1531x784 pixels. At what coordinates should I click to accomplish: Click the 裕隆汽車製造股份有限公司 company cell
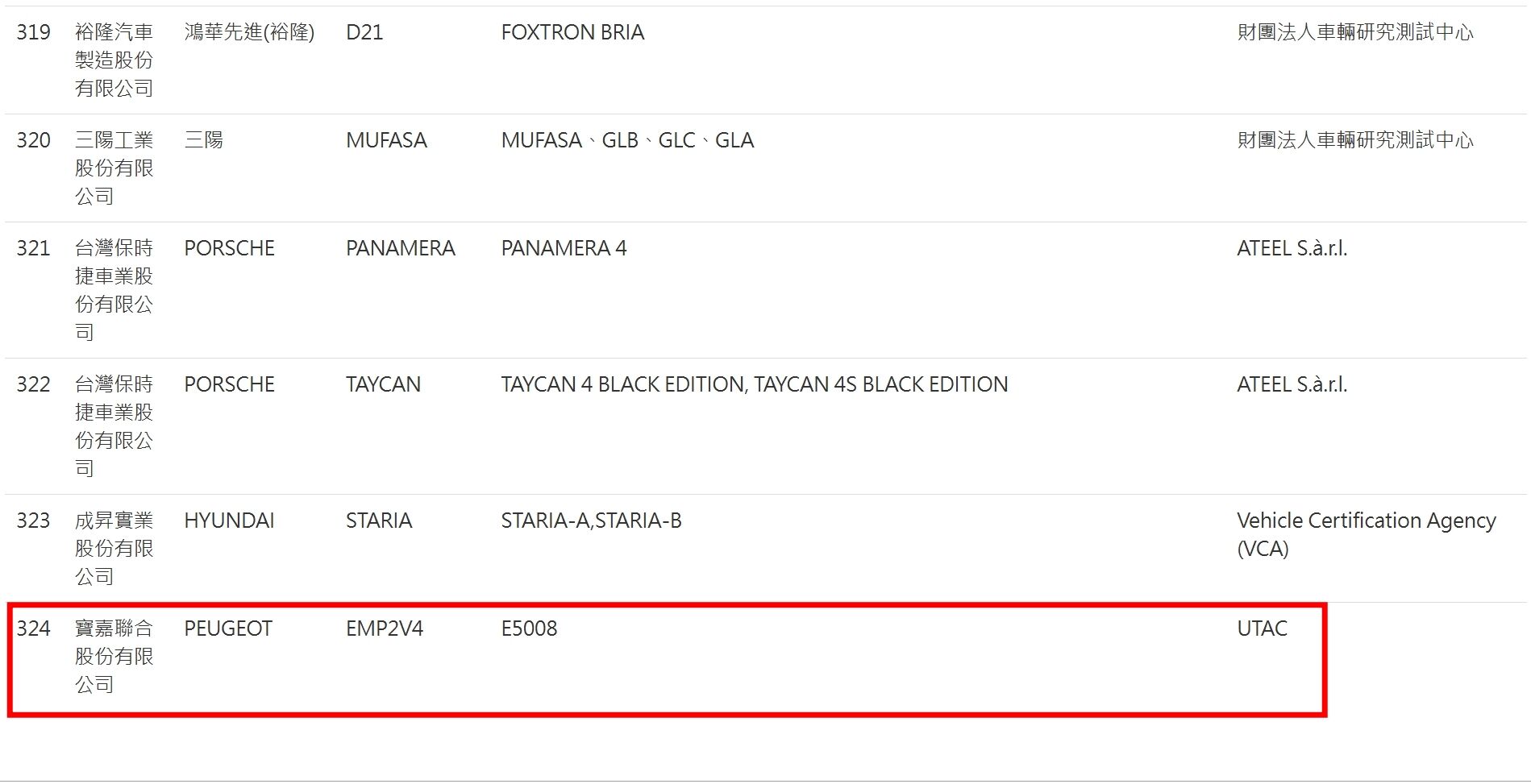(114, 60)
